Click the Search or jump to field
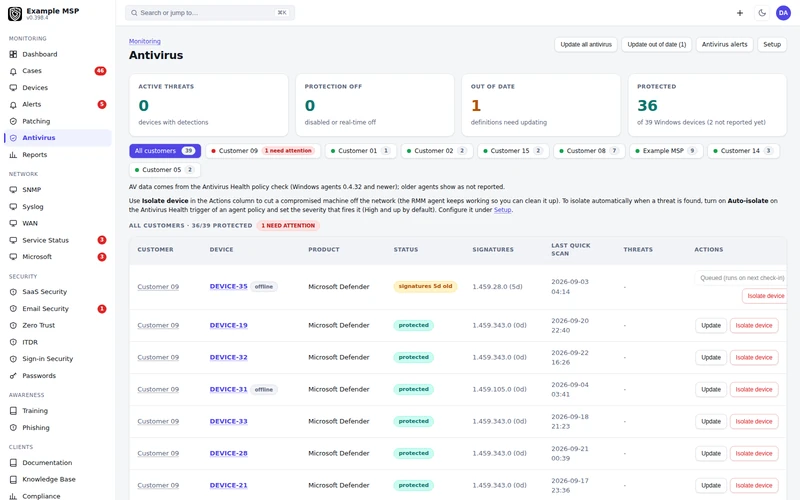The width and height of the screenshot is (800, 500). coord(210,13)
